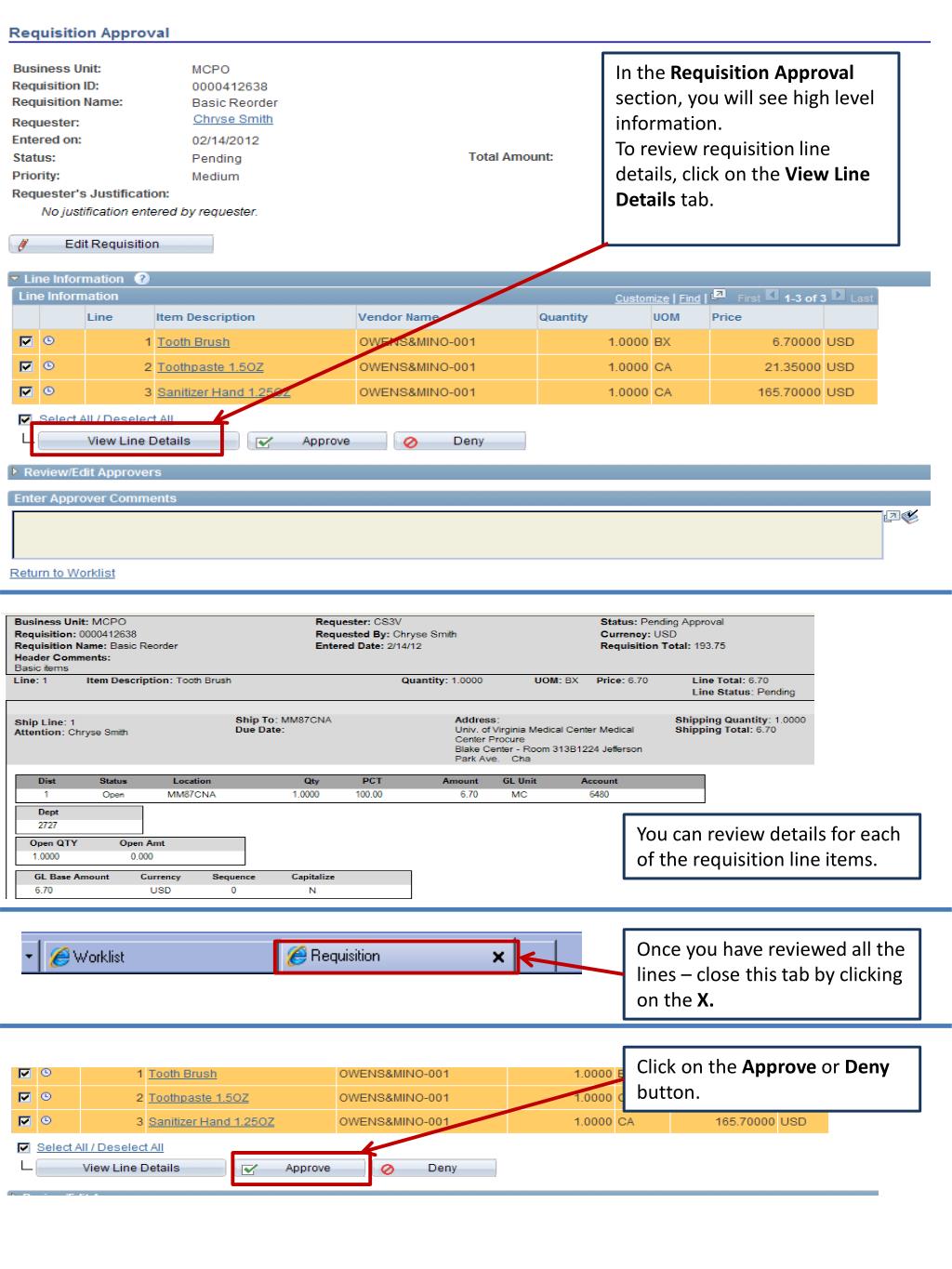This screenshot has height=1269, width=952.
Task: Open the Tooth Brush item link in upper table
Action: [193, 342]
